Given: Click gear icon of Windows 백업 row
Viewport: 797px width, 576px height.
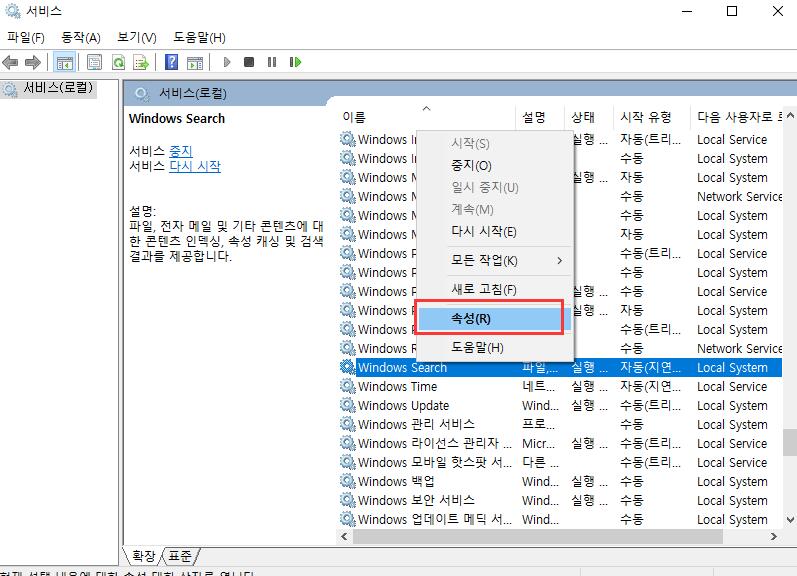Looking at the screenshot, I should [x=348, y=481].
